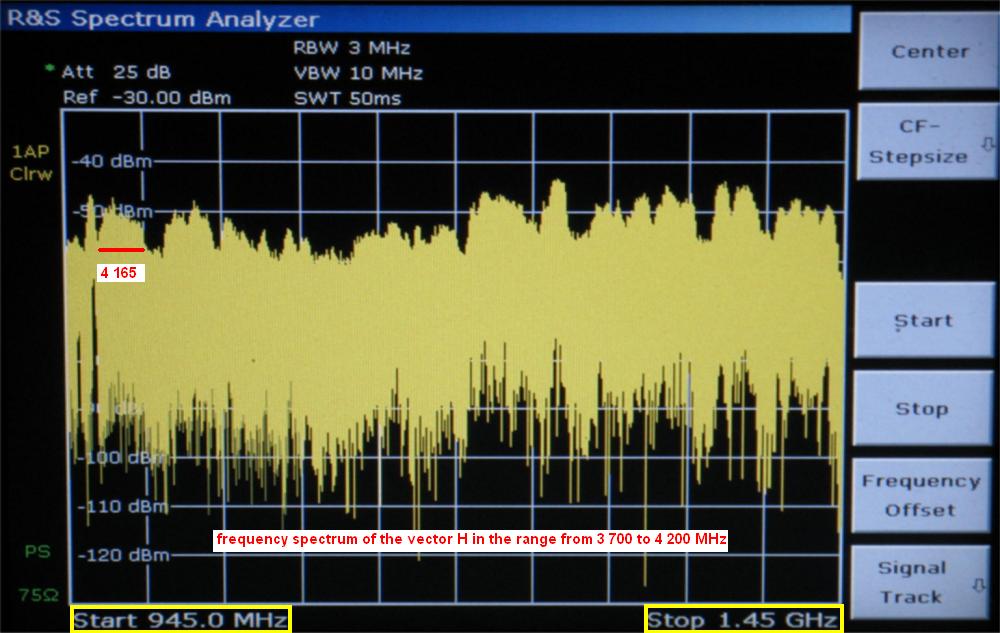Click the highlighted Start 945.0 MHz field
Viewport: 1000px width, 633px height.
pyautogui.click(x=181, y=619)
